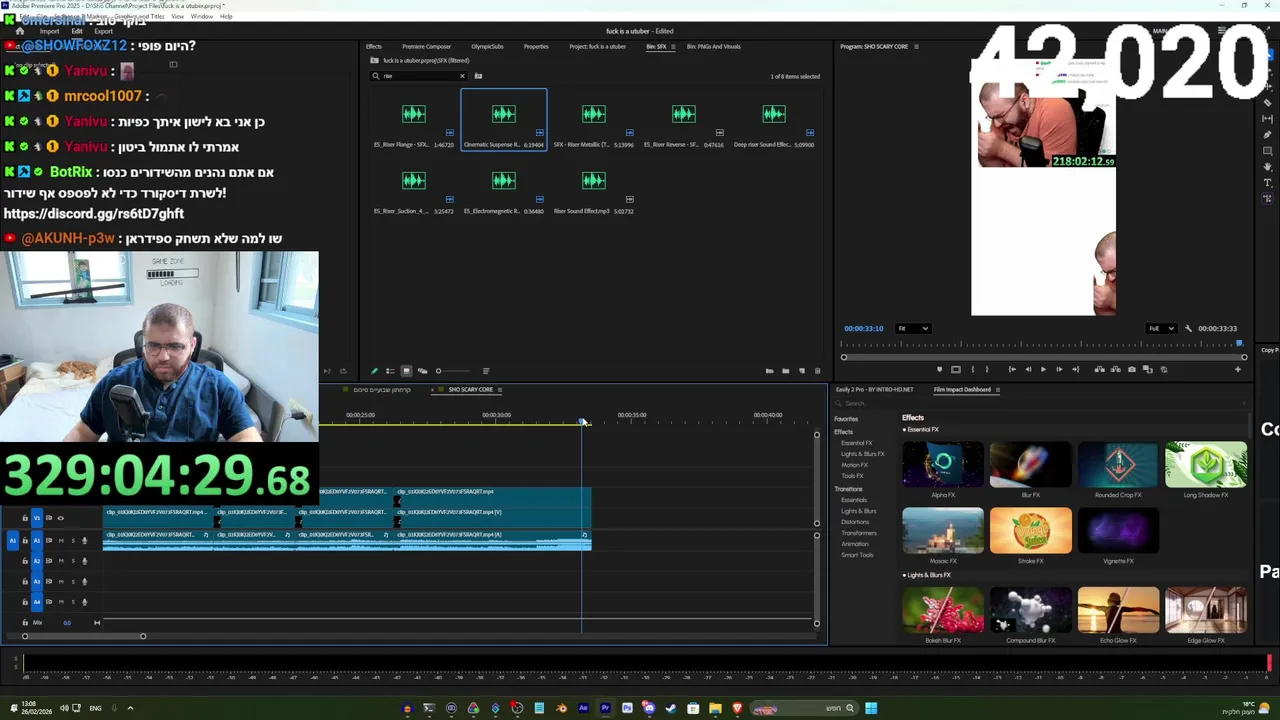Switch to Easify 2 Pro panel tab
Screen dimensions: 1280x720
coord(877,389)
